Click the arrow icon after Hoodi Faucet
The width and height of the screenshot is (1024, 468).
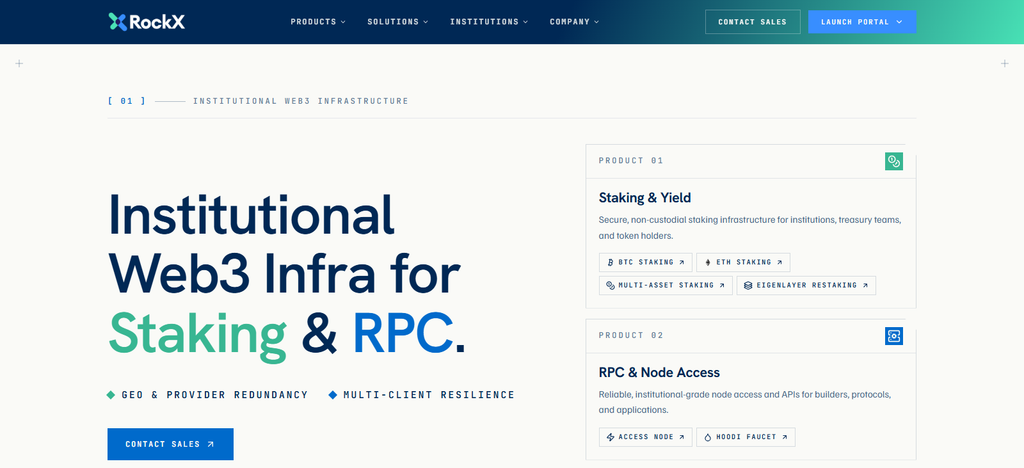[784, 437]
